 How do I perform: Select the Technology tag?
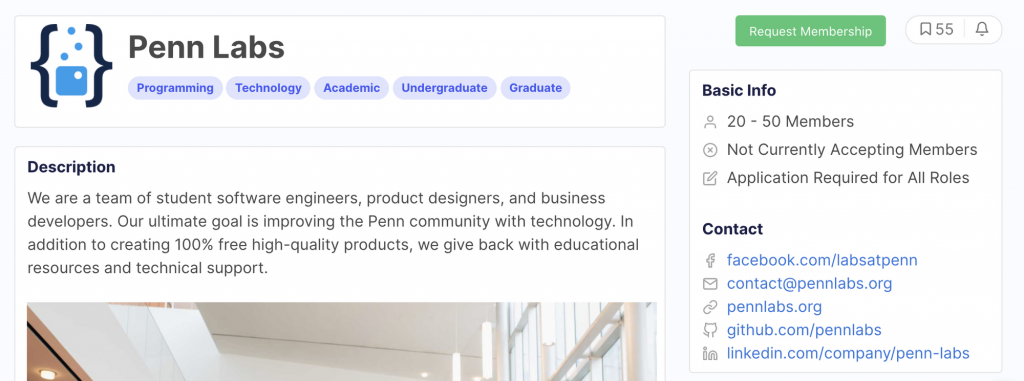tap(268, 88)
